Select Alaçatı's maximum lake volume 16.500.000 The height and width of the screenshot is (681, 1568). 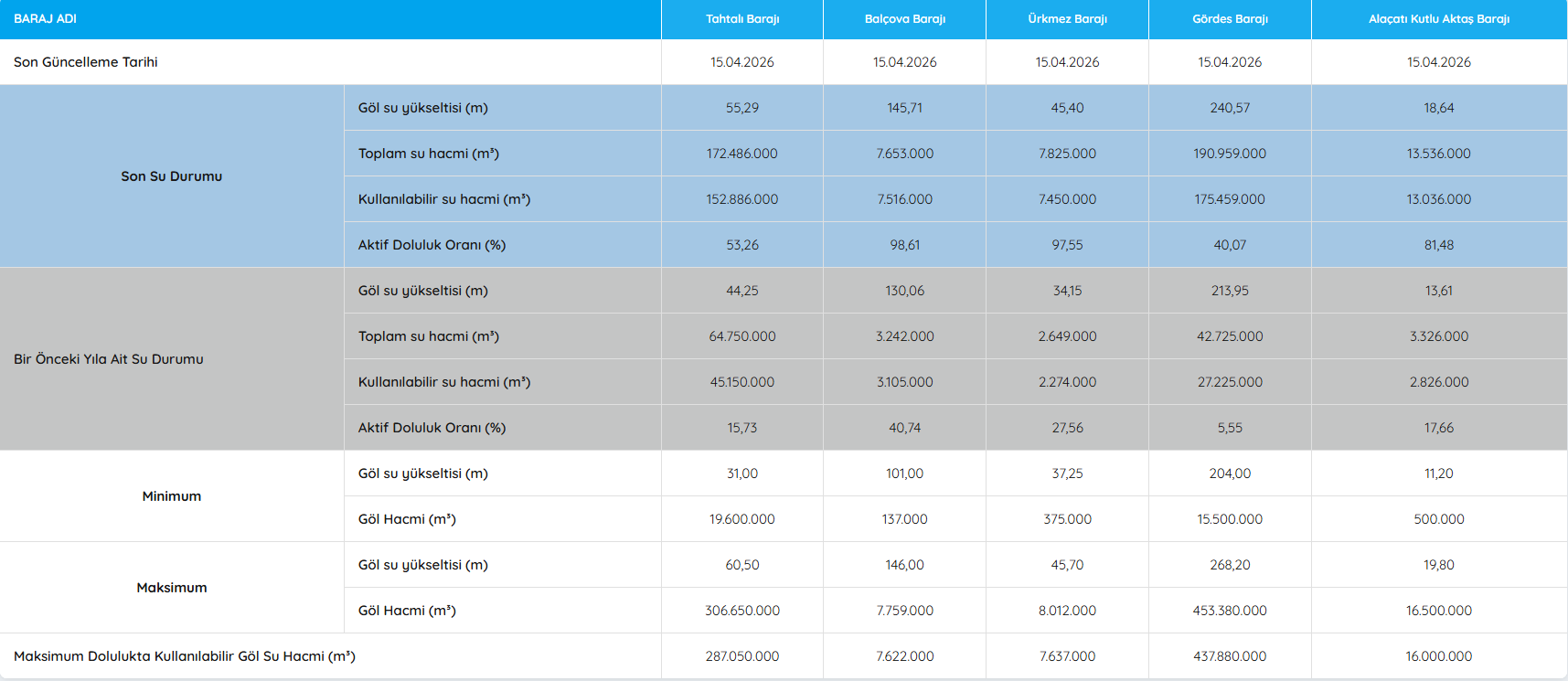[1438, 611]
